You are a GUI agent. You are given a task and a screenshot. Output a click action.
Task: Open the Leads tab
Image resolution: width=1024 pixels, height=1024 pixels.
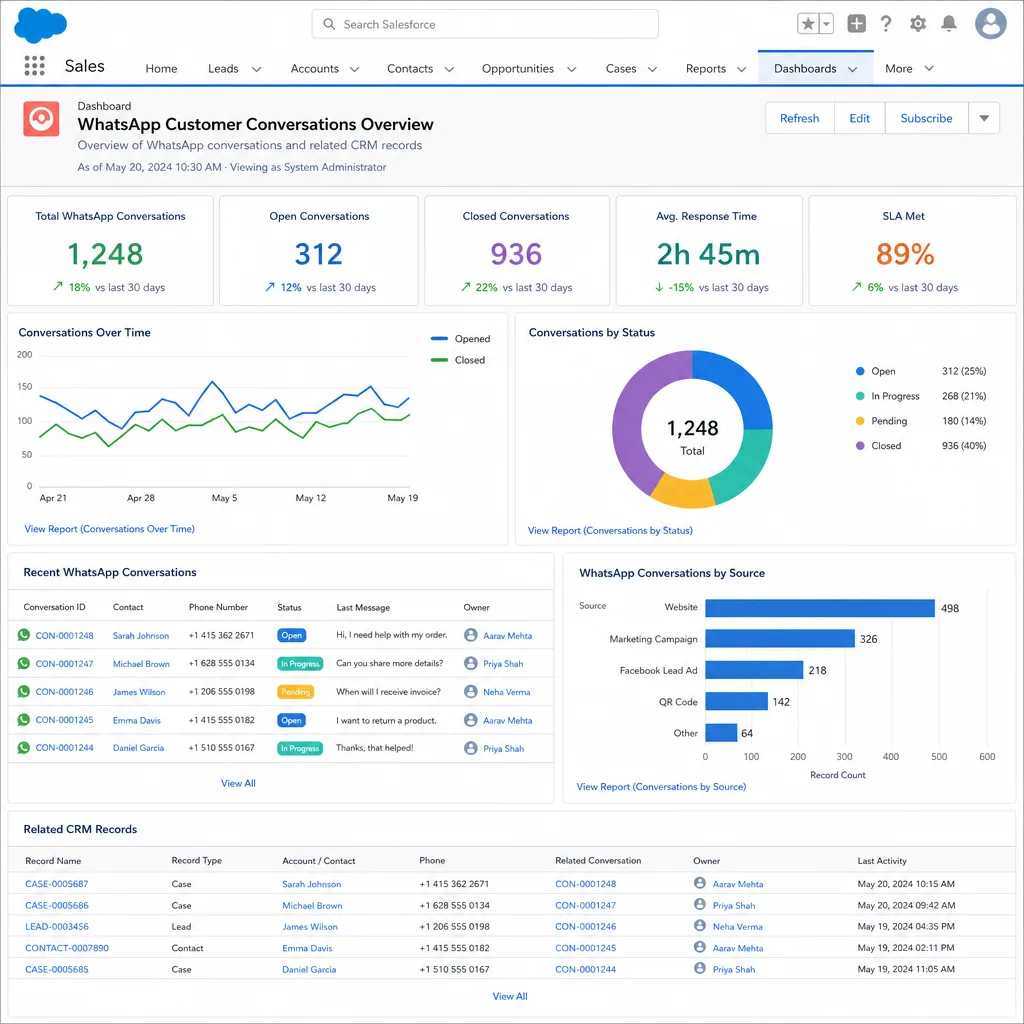tap(223, 69)
